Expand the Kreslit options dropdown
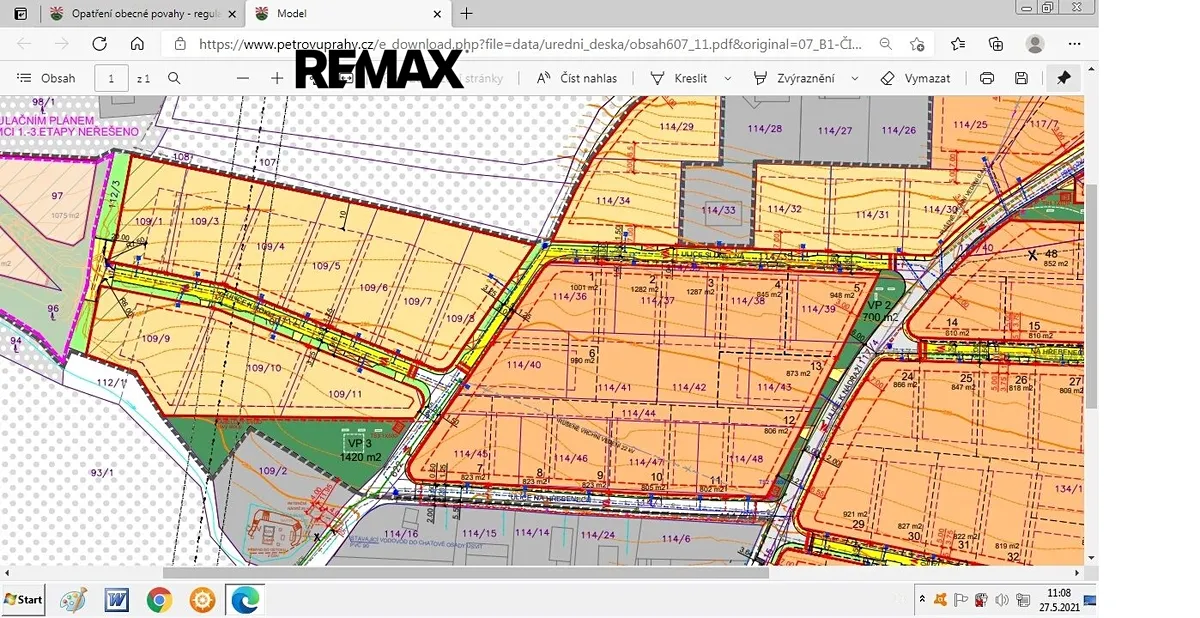The width and height of the screenshot is (1200, 618). click(x=727, y=78)
